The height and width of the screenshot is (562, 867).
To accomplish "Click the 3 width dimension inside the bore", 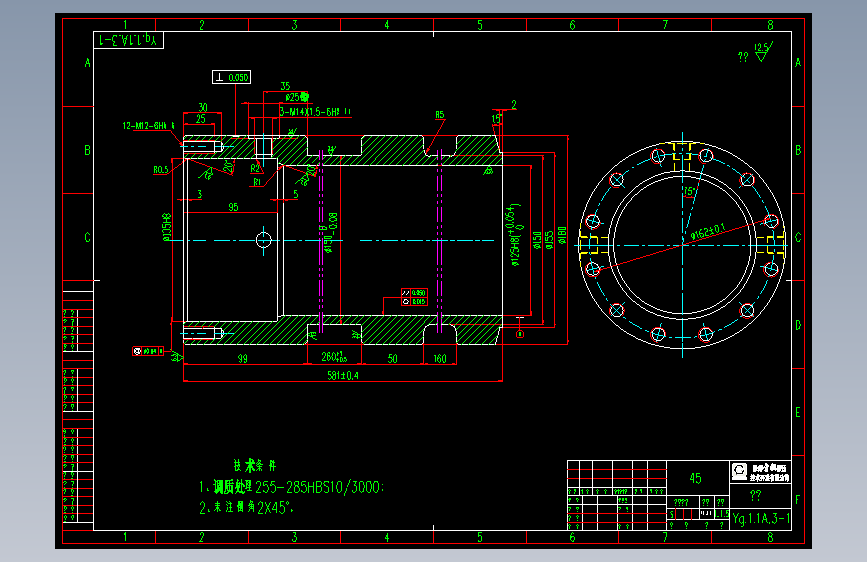I will click(200, 194).
